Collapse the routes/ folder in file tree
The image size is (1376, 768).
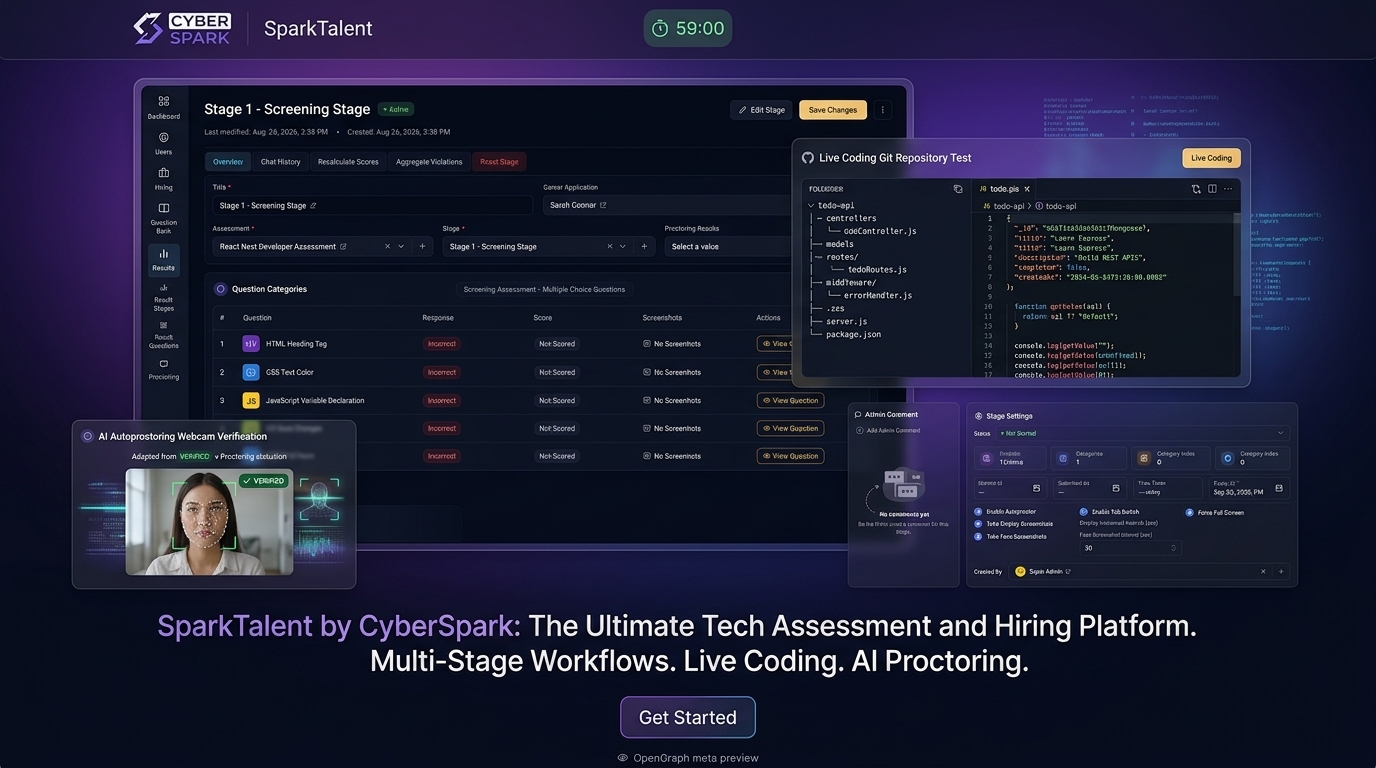click(x=841, y=257)
